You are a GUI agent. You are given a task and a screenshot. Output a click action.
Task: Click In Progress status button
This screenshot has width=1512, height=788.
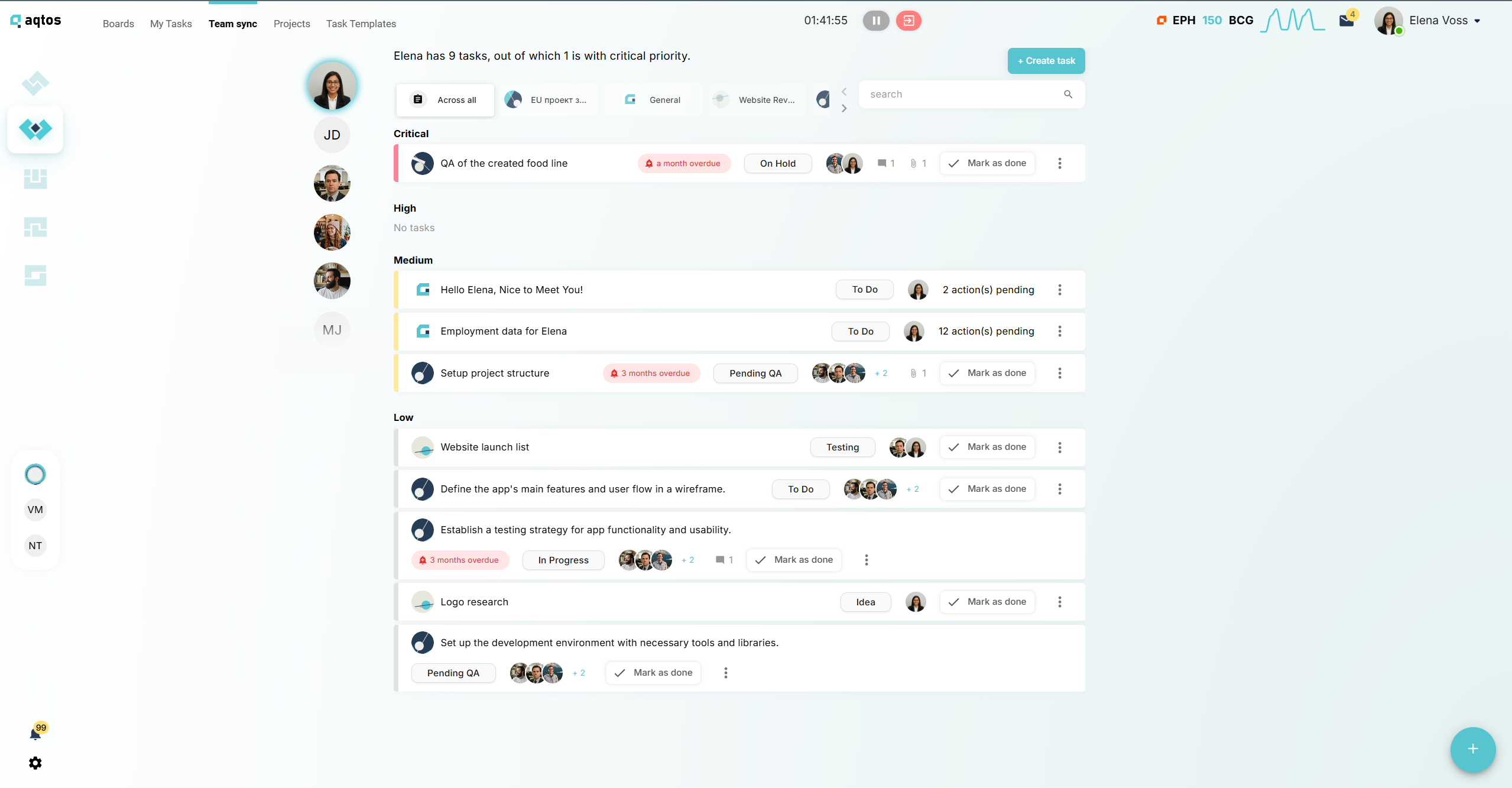(x=563, y=560)
